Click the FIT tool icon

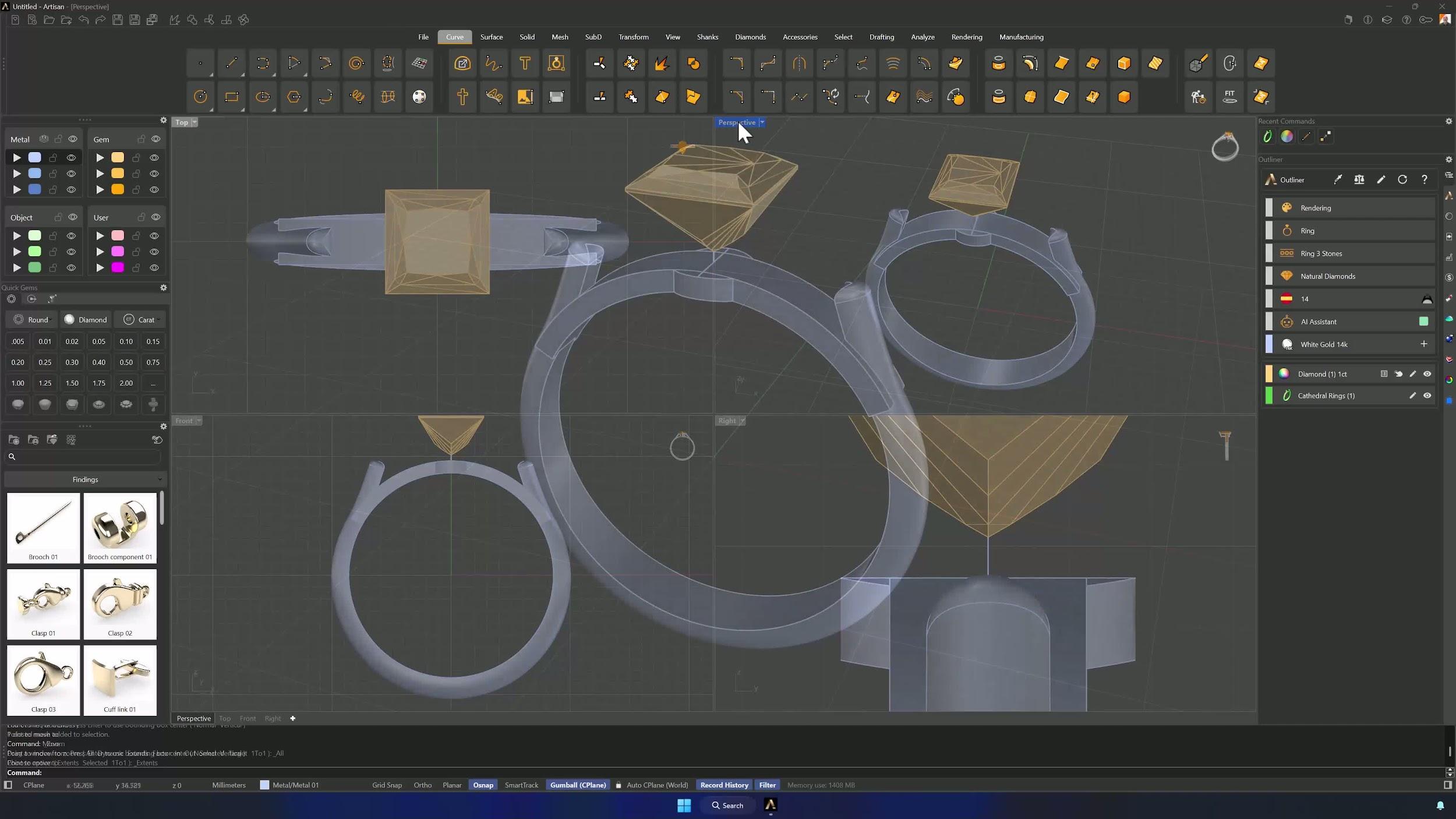pos(1229,97)
